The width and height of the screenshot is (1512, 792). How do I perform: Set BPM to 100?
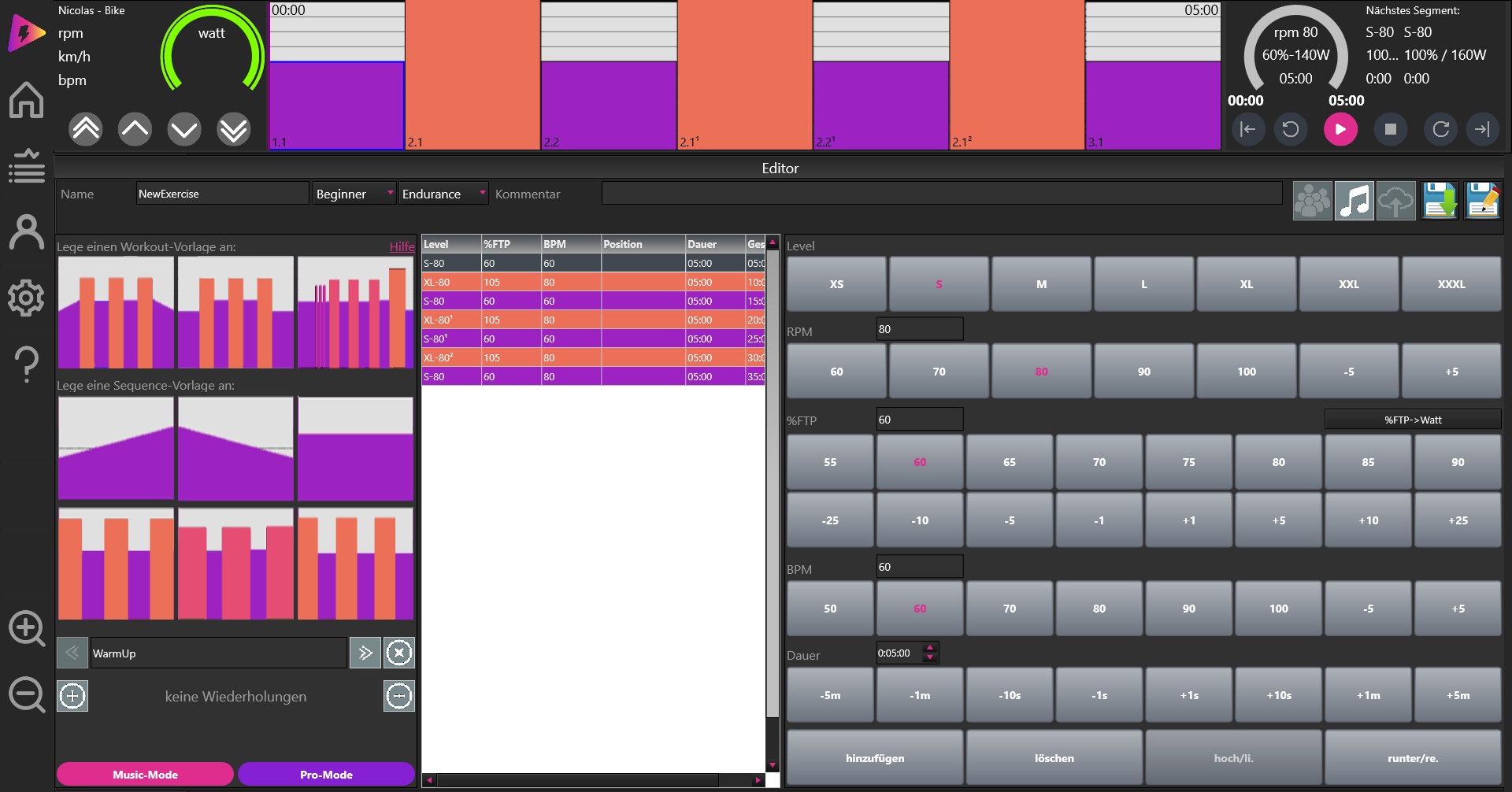pos(1279,609)
